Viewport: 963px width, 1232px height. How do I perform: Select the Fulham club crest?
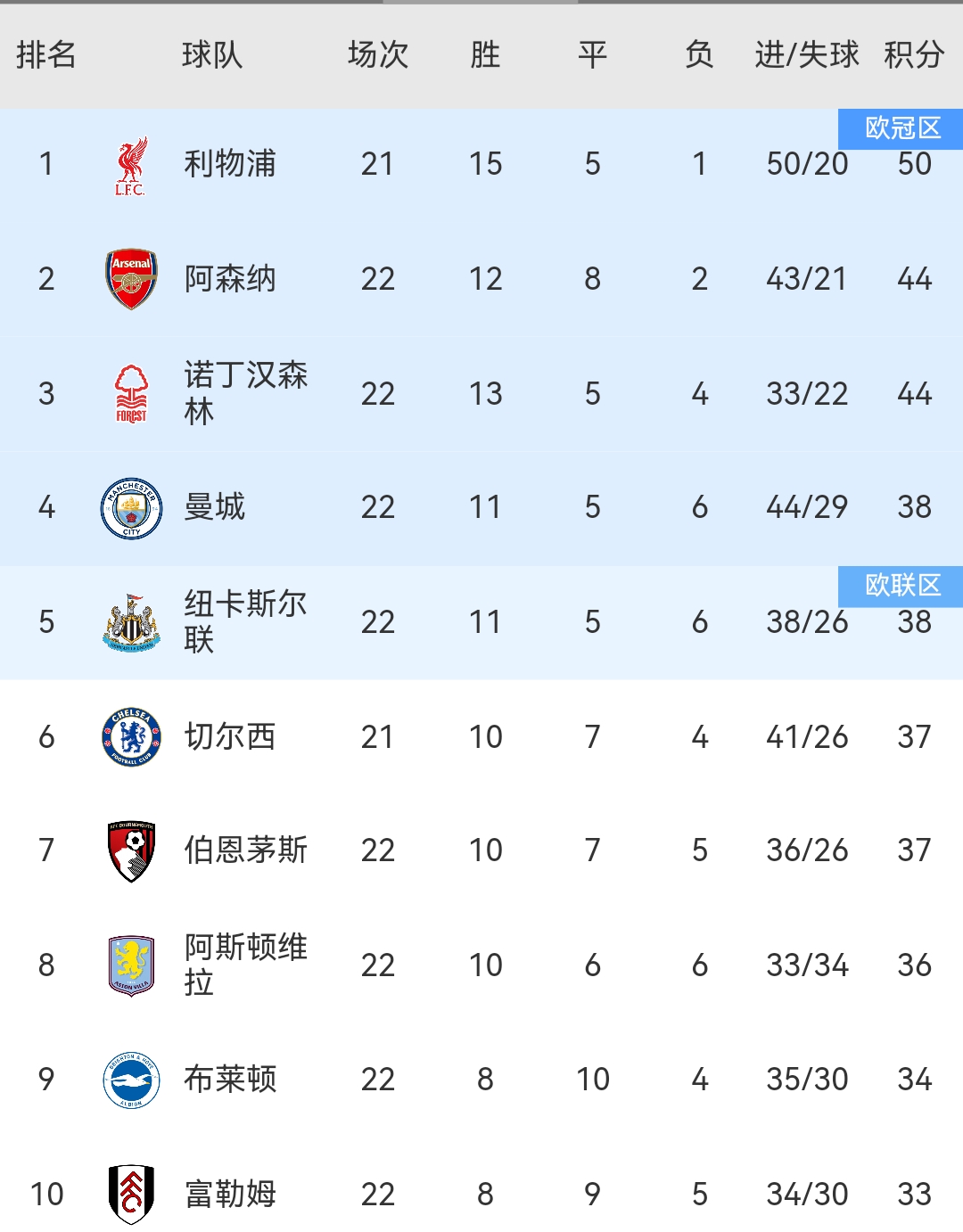pyautogui.click(x=131, y=1194)
